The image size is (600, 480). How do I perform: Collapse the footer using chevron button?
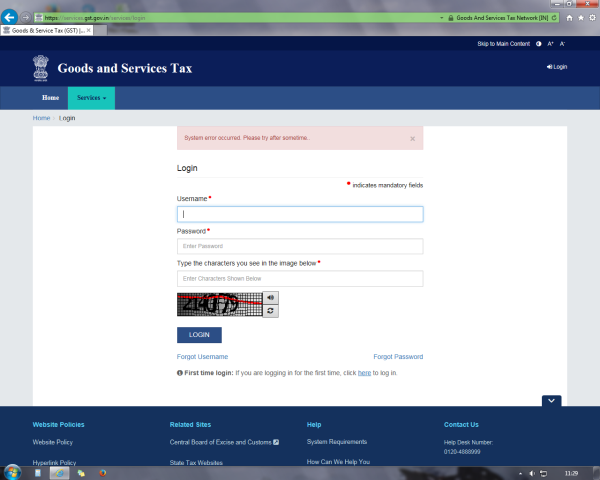pyautogui.click(x=553, y=401)
